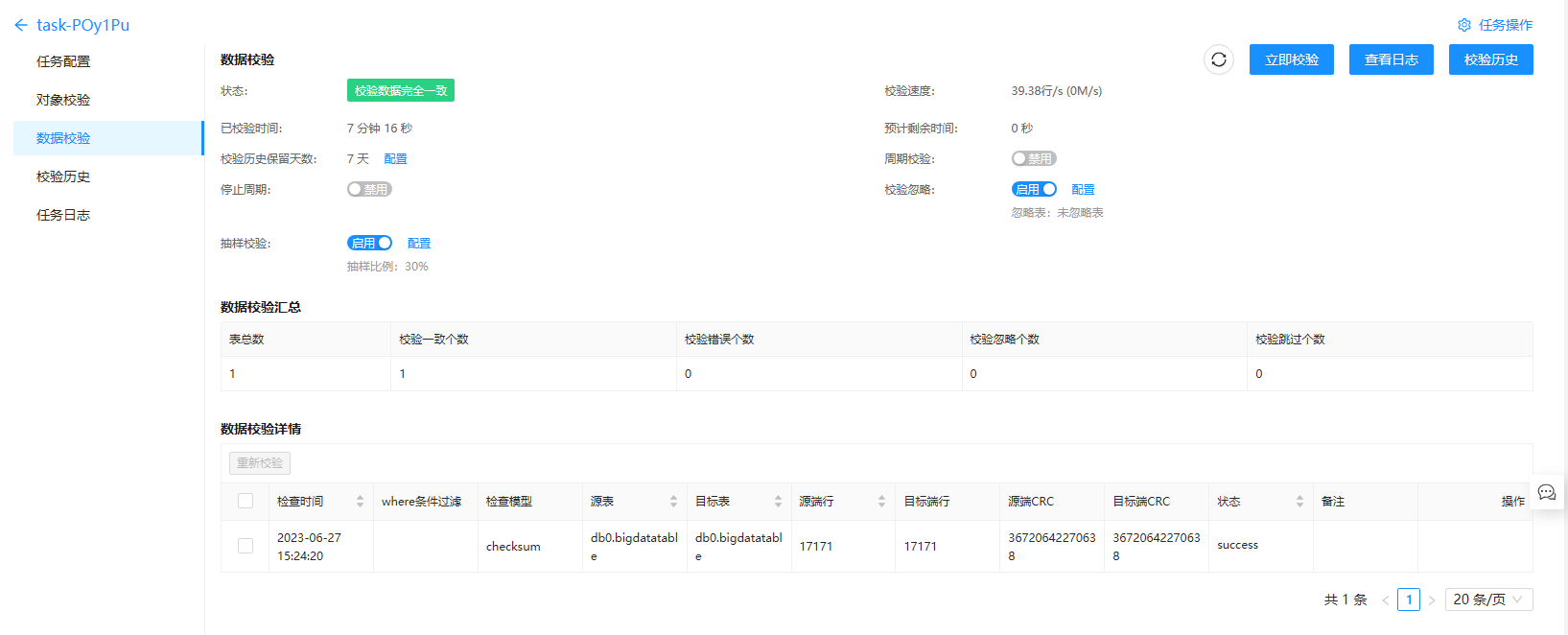The image size is (1568, 635).
Task: Click the 校验数据完全一致 status tag
Action: [x=401, y=90]
